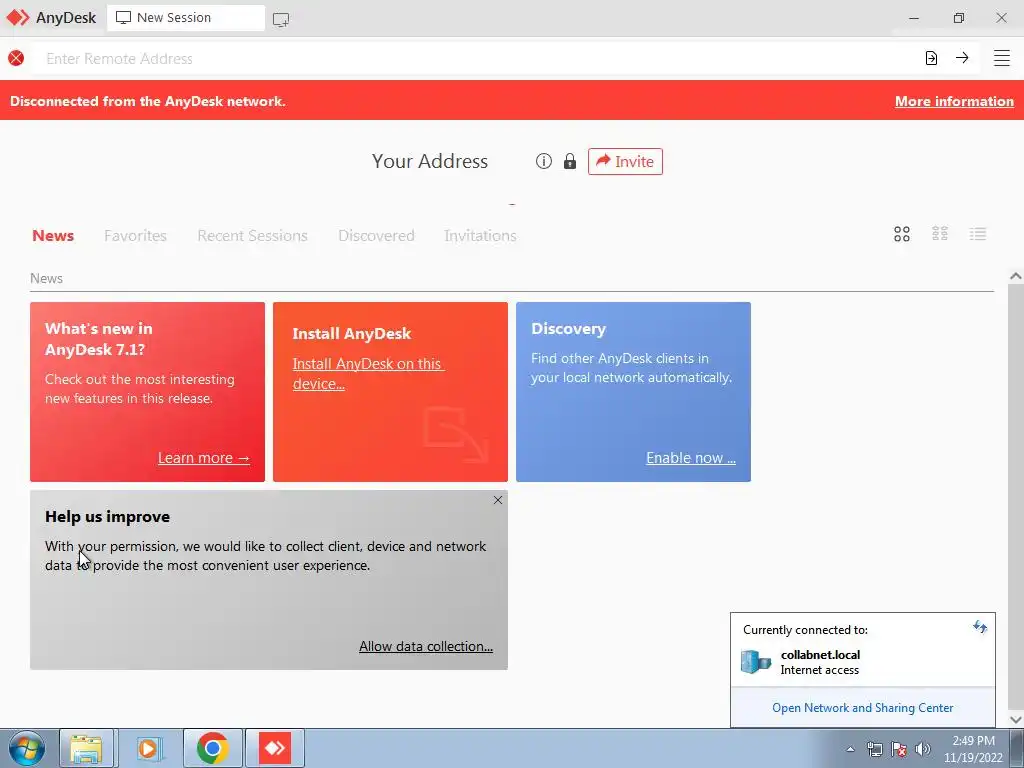The height and width of the screenshot is (768, 1024).
Task: Click the More information link
Action: tap(954, 101)
